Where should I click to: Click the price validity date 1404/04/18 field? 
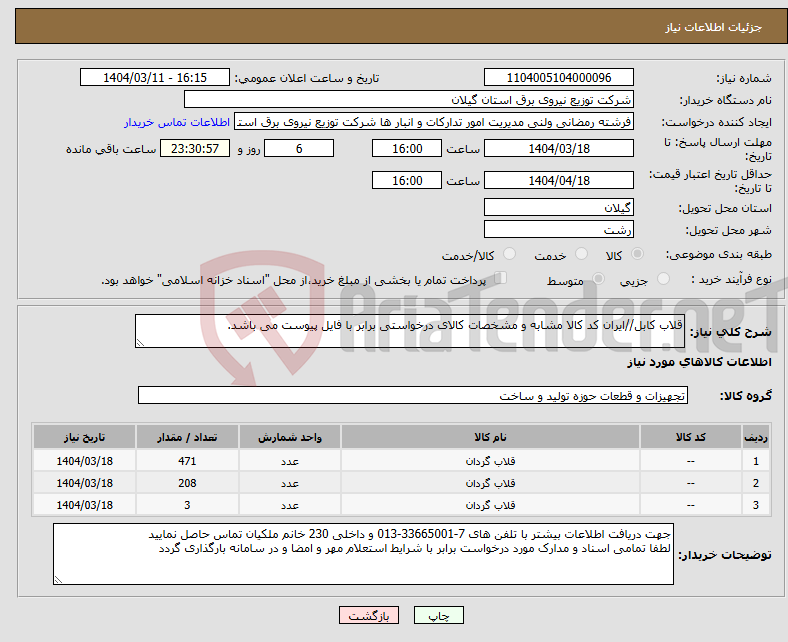(x=558, y=180)
